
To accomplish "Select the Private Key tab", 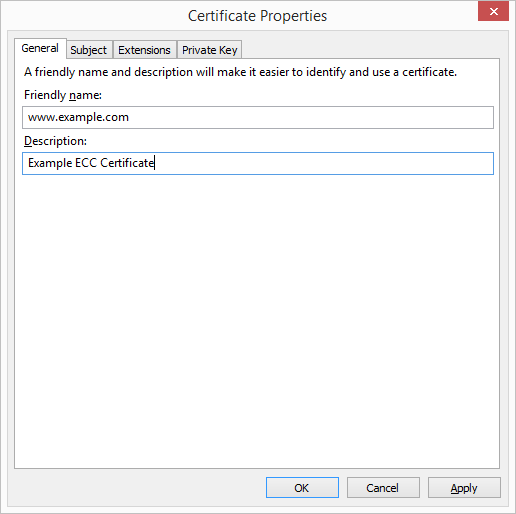I will [x=209, y=50].
